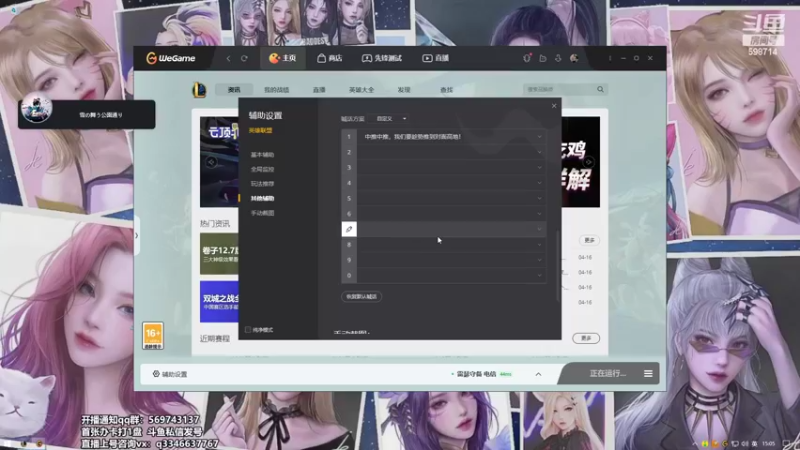Toggle the 纯净模式 checkbox
The image size is (800, 450).
pos(248,330)
